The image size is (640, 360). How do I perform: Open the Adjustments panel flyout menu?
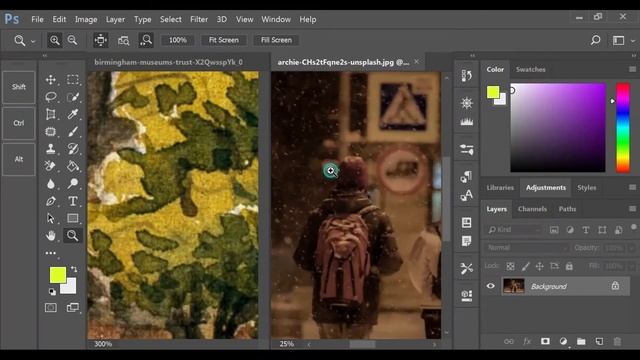tap(632, 187)
